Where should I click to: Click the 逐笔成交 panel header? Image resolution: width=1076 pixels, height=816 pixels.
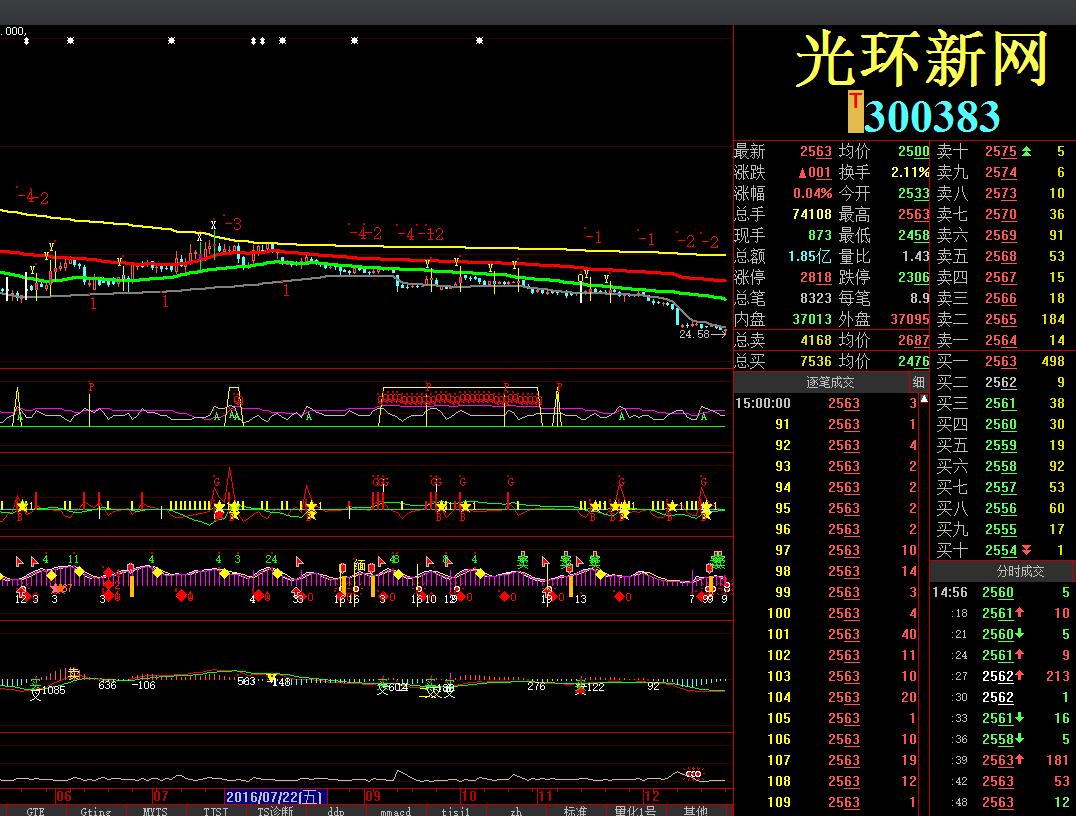click(830, 382)
